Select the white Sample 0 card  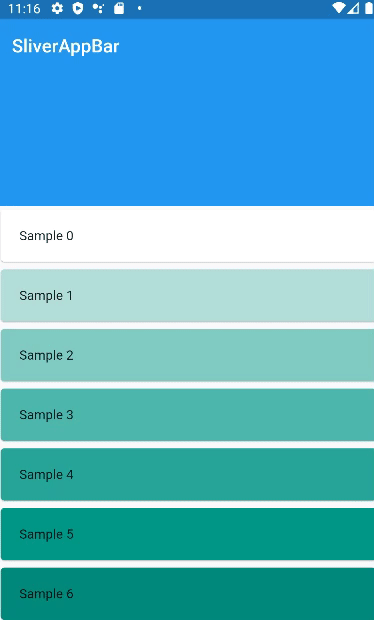(x=187, y=236)
